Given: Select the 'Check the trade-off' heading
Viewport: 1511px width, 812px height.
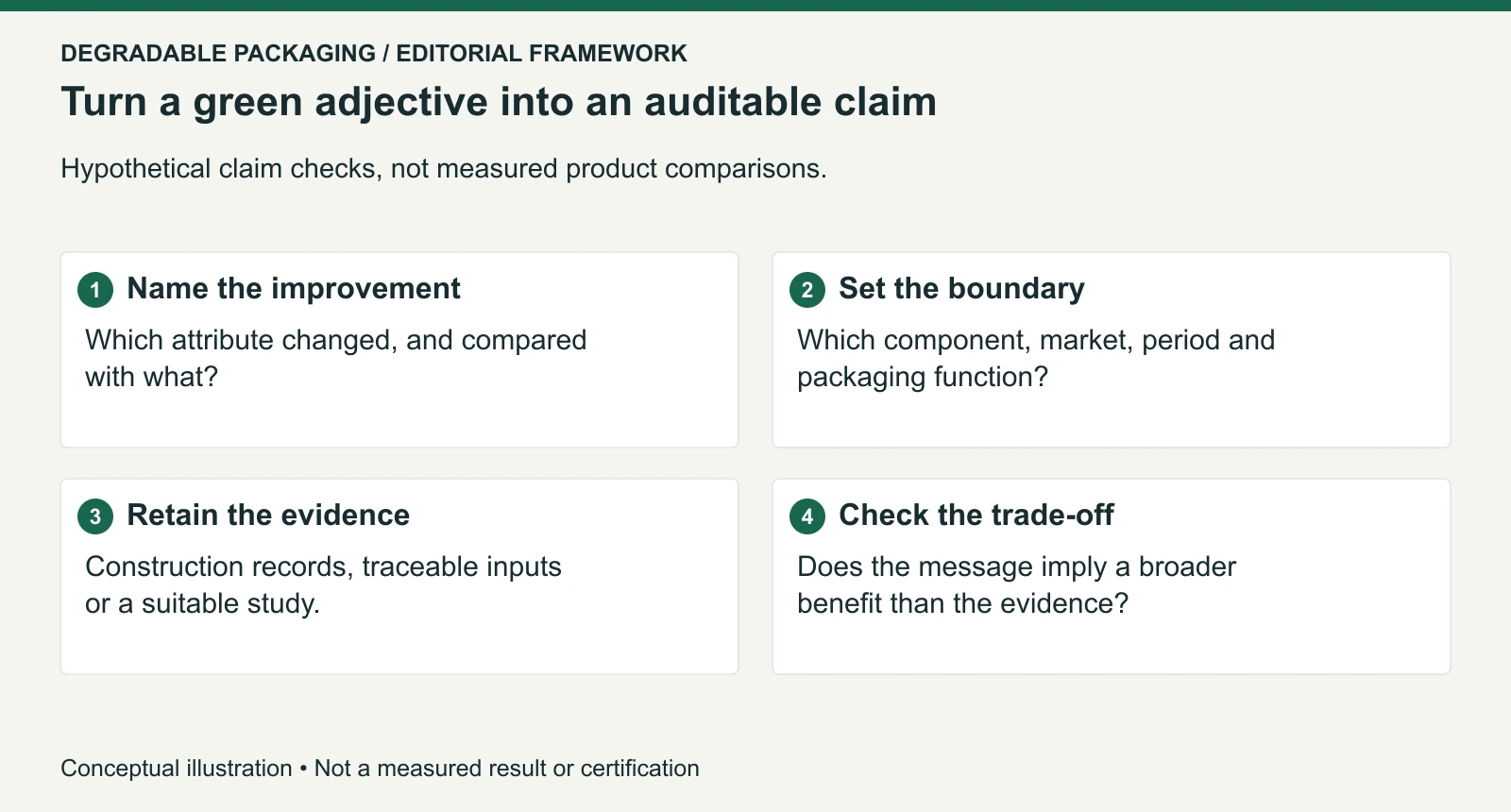Looking at the screenshot, I should [x=976, y=516].
